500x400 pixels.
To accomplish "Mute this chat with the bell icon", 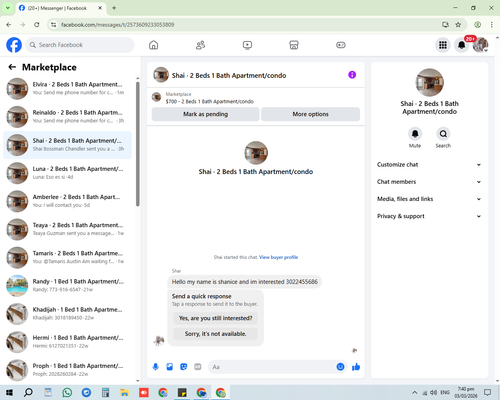I will pyautogui.click(x=415, y=134).
